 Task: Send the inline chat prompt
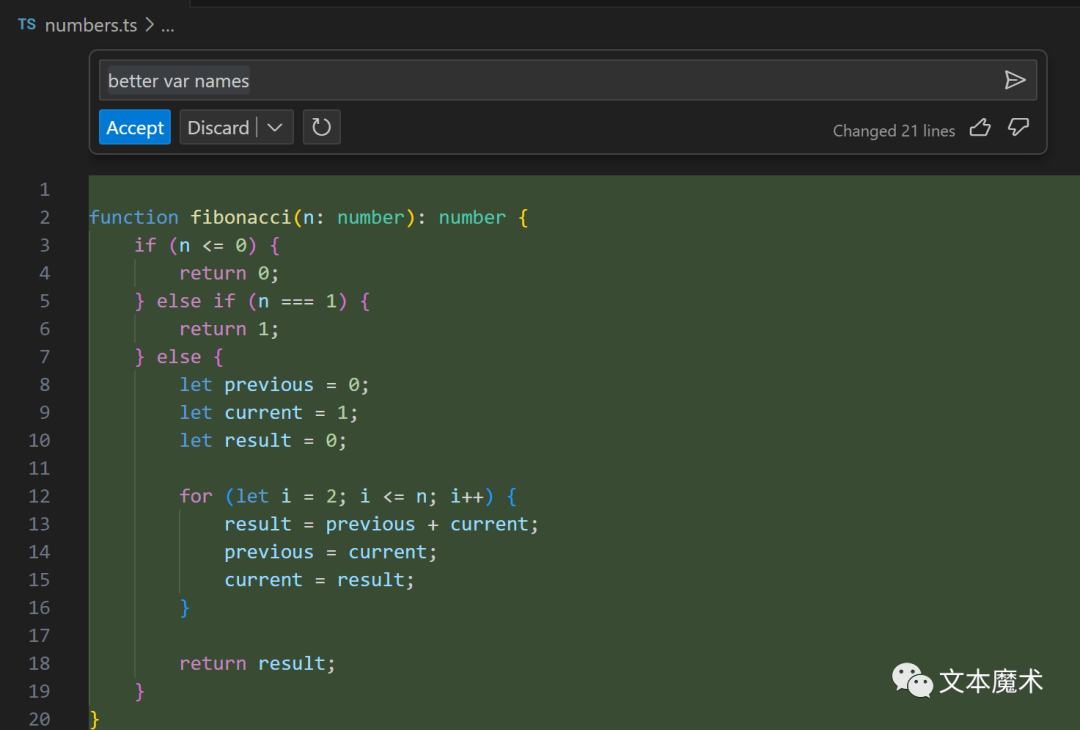click(x=1014, y=80)
